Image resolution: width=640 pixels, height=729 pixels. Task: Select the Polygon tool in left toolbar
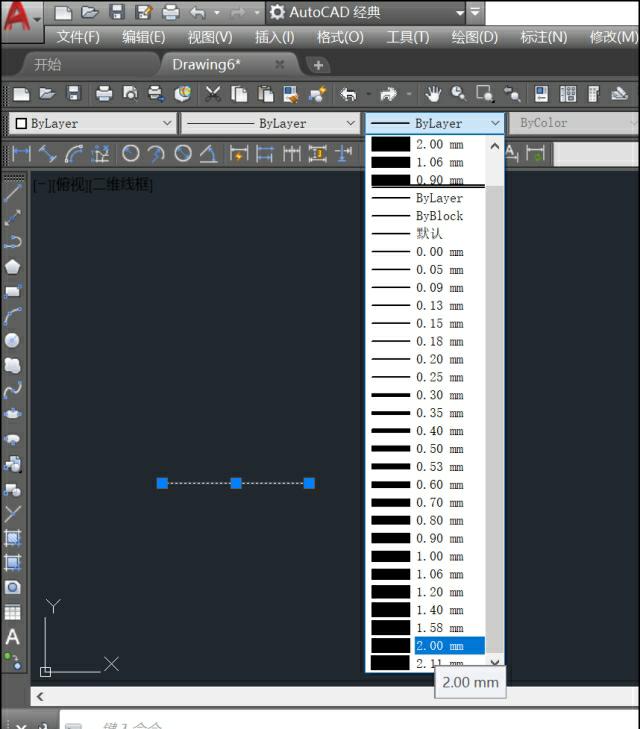click(13, 267)
